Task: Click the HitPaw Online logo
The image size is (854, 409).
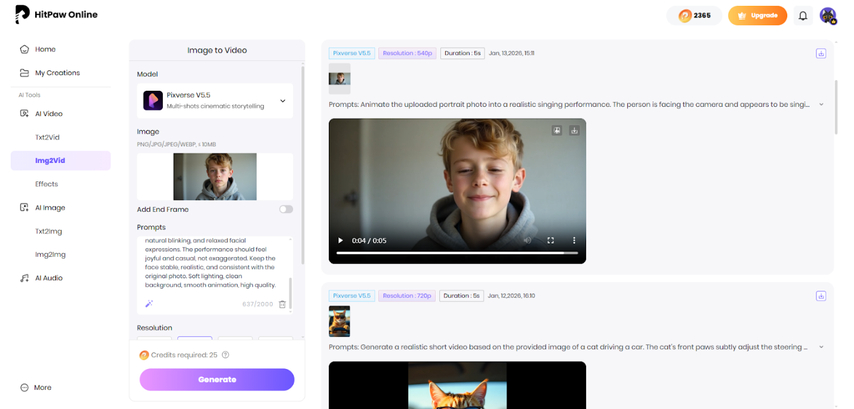Action: tap(56, 15)
